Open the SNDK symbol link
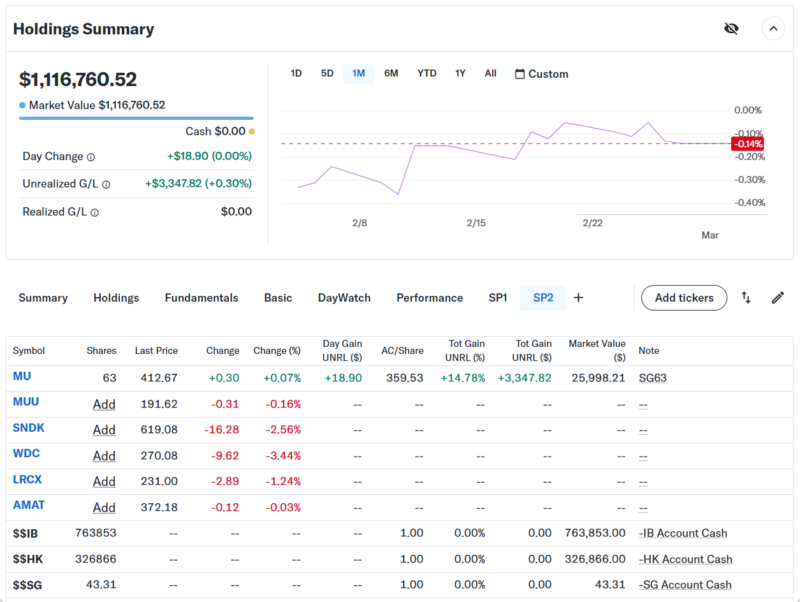 coord(28,428)
